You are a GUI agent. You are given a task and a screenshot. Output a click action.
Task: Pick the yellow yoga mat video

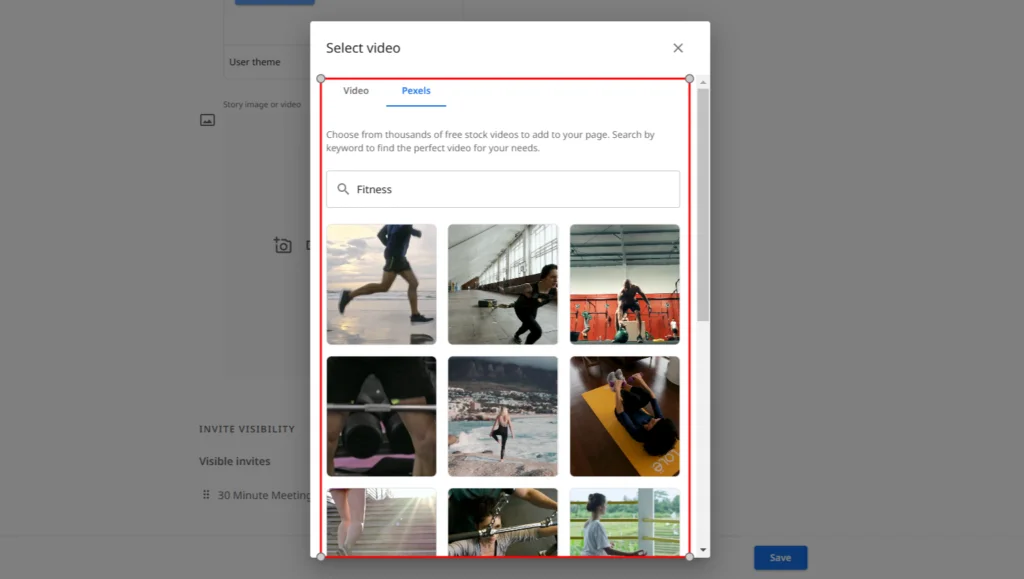point(624,416)
